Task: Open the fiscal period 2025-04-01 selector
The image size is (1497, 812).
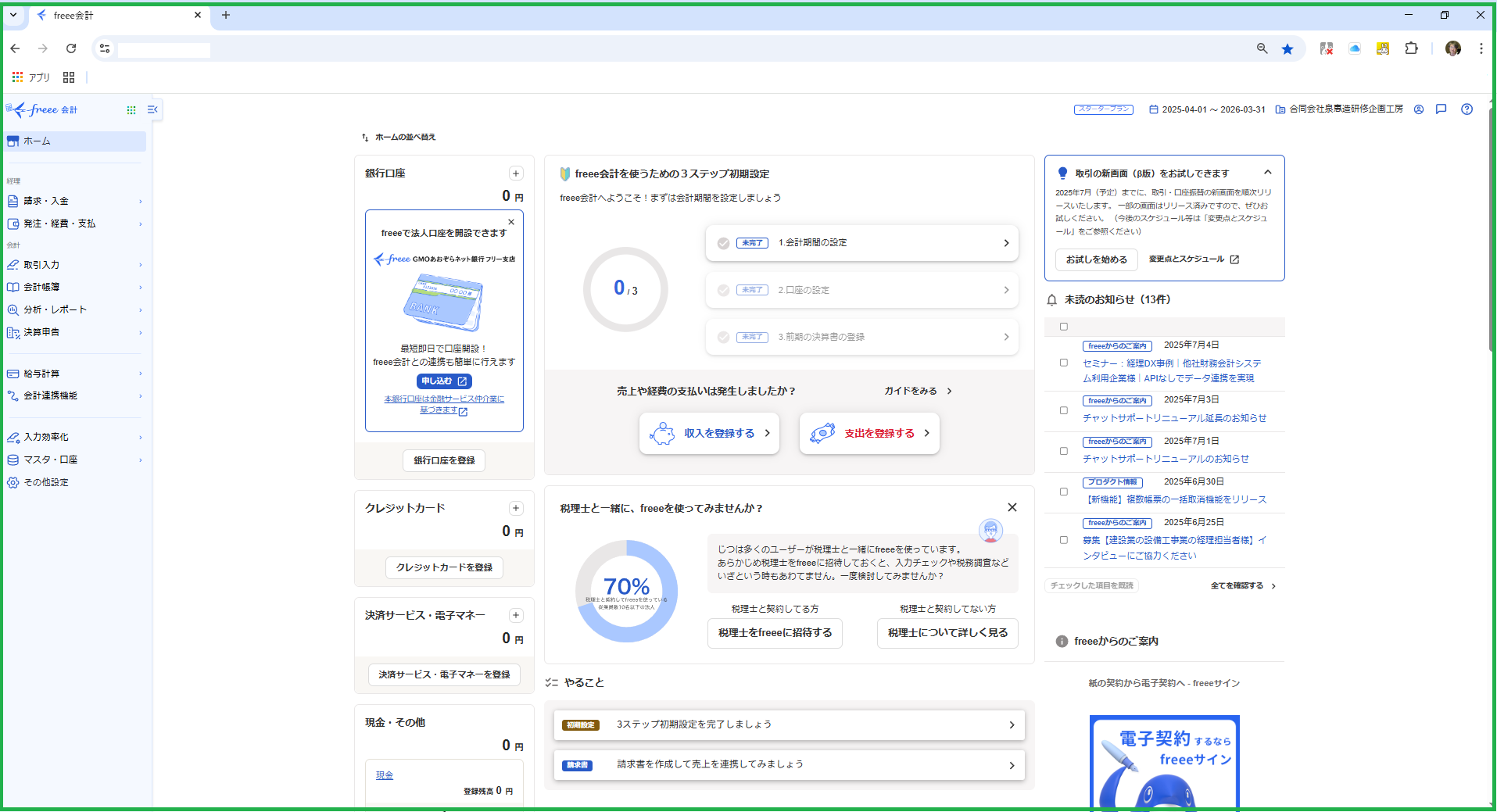Action: click(x=1207, y=109)
